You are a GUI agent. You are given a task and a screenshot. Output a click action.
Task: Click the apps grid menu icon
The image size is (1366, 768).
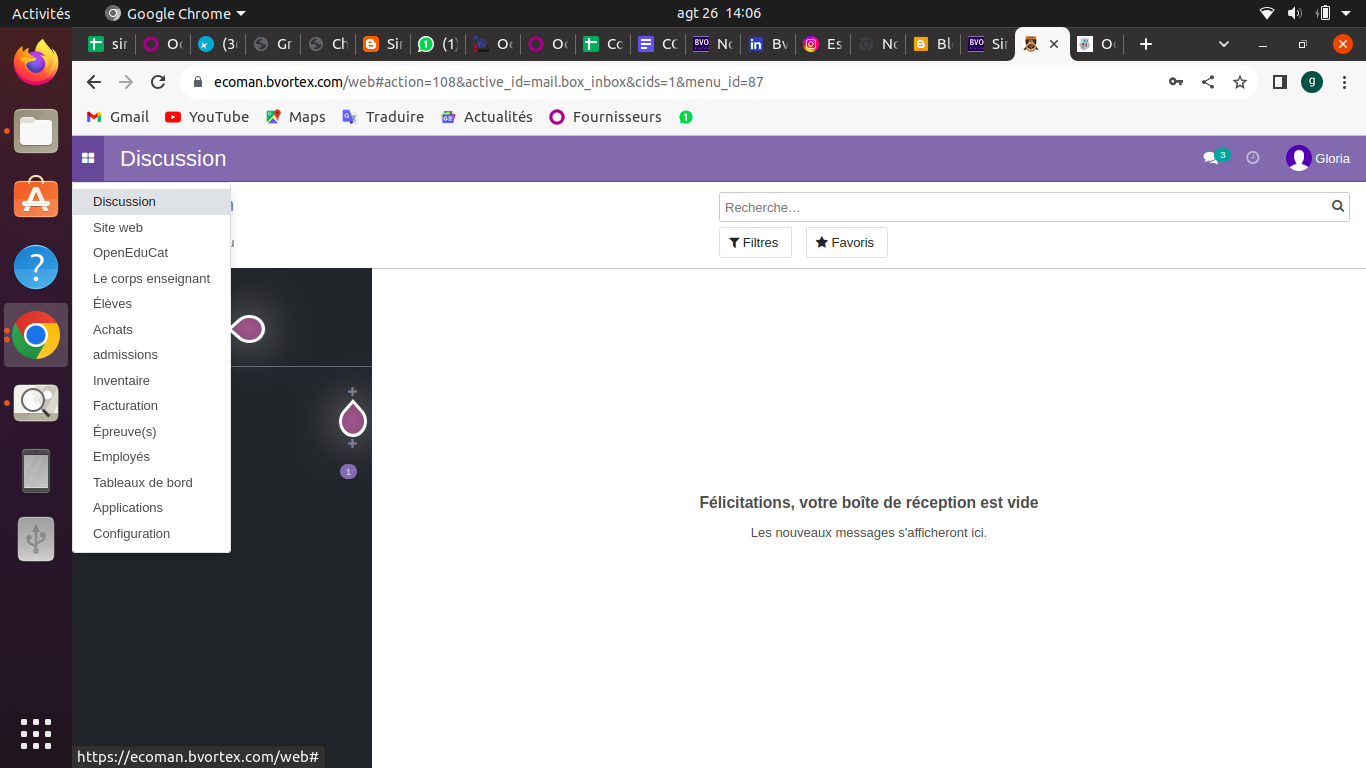(x=88, y=158)
